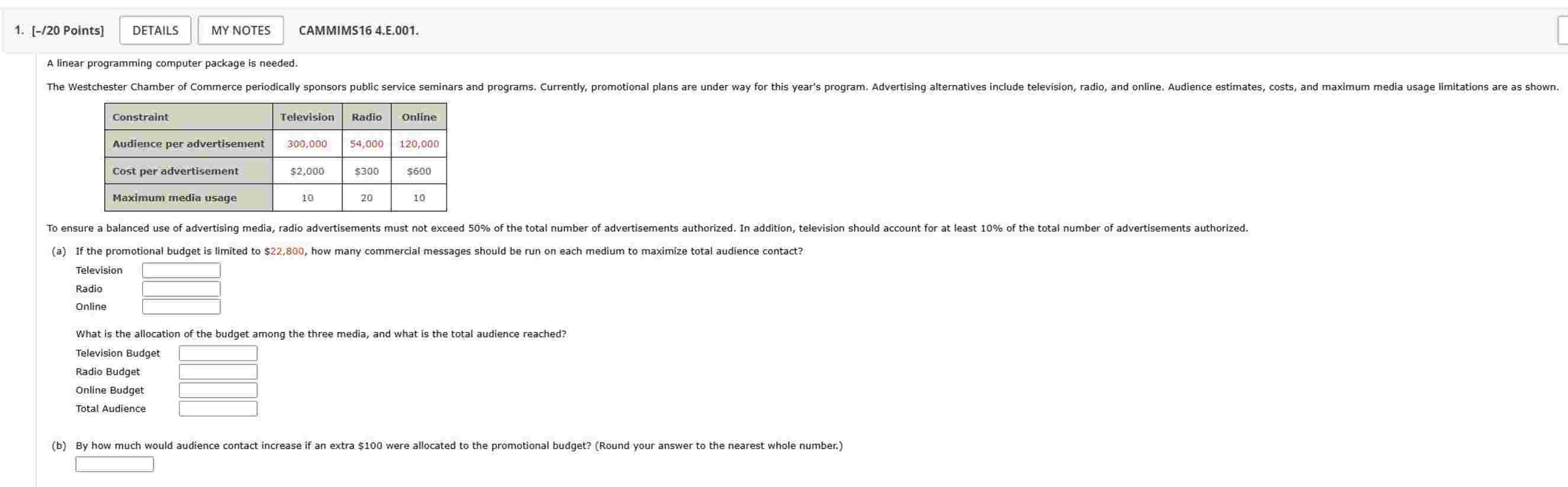Click the partially visible button at top right
The width and height of the screenshot is (1568, 487).
[1562, 30]
